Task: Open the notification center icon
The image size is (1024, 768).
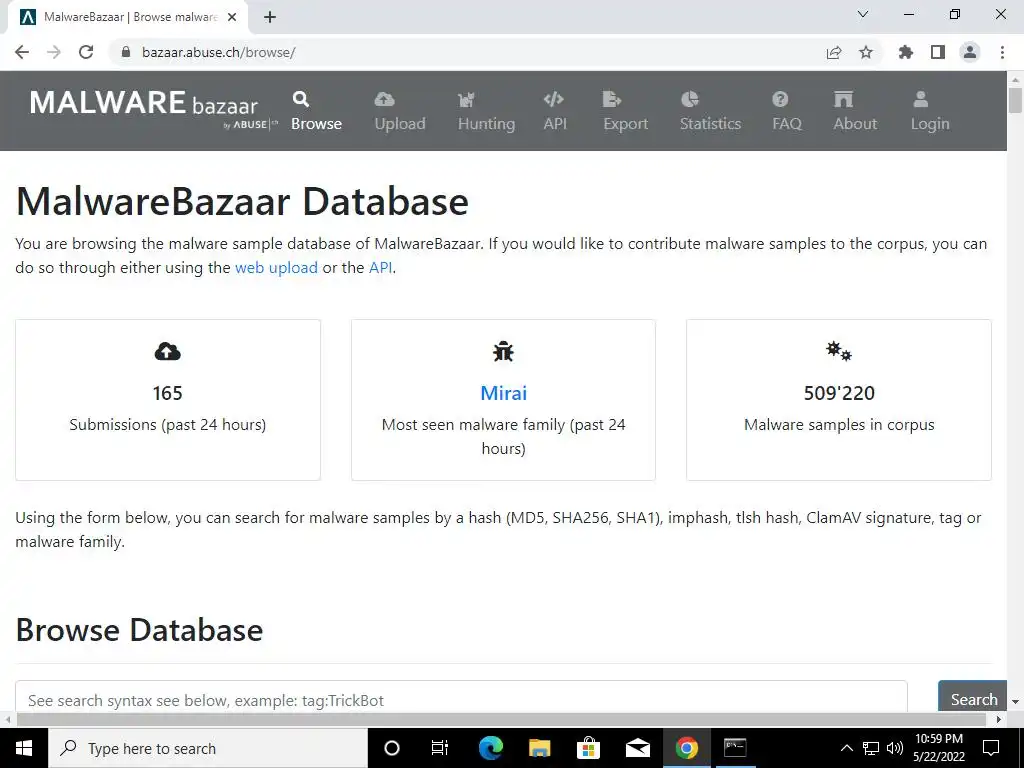Action: [x=991, y=748]
